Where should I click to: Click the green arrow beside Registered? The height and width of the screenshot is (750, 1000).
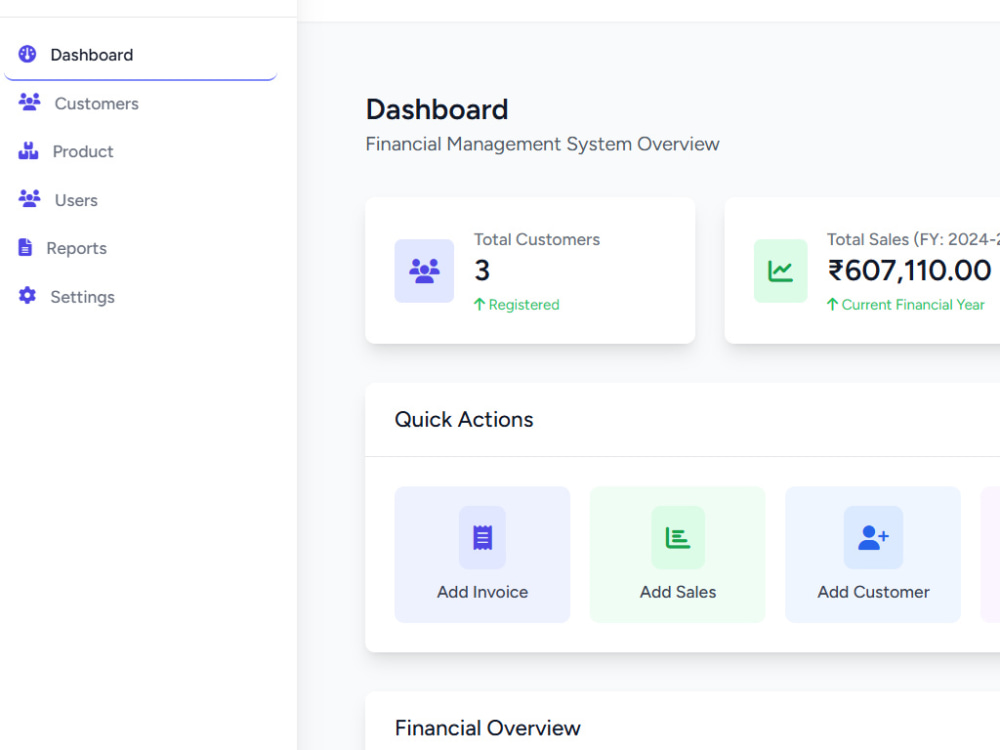(x=480, y=304)
